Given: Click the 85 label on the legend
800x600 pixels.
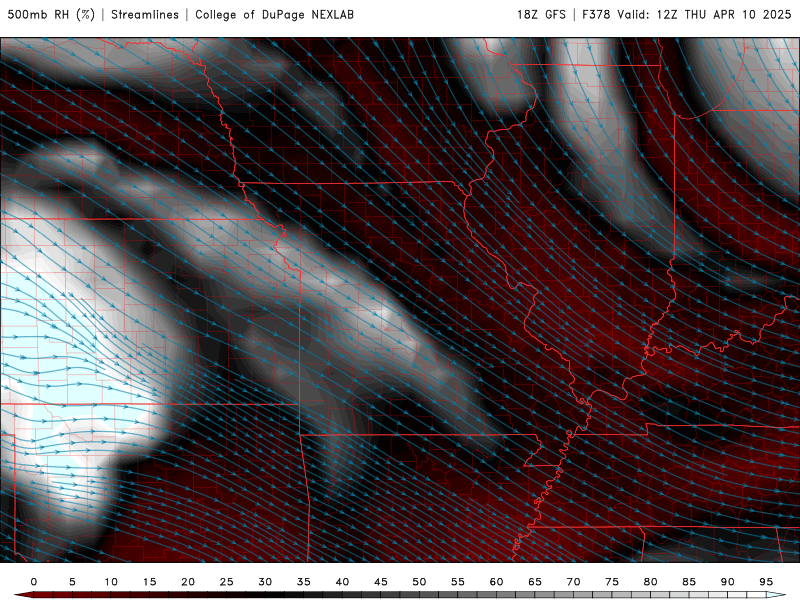Looking at the screenshot, I should [x=689, y=582].
